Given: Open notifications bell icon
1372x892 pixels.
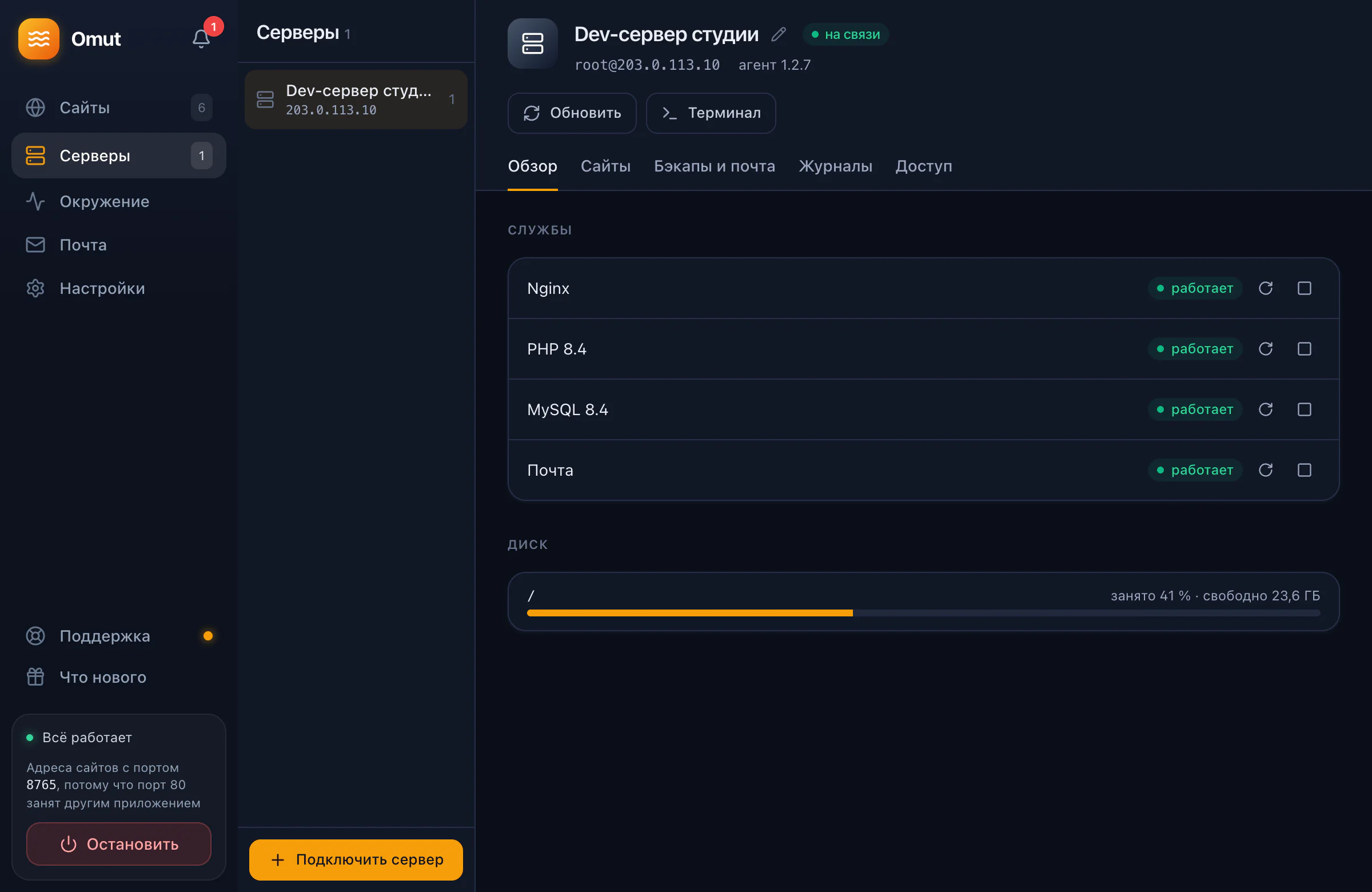Looking at the screenshot, I should [x=201, y=39].
